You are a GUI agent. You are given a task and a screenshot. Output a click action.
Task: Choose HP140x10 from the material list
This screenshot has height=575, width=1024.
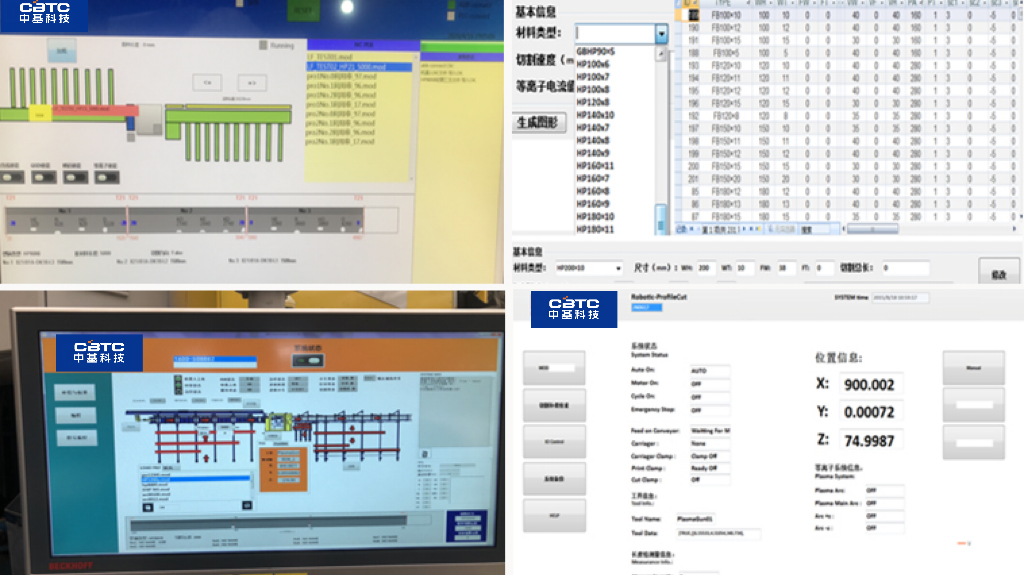[595, 115]
